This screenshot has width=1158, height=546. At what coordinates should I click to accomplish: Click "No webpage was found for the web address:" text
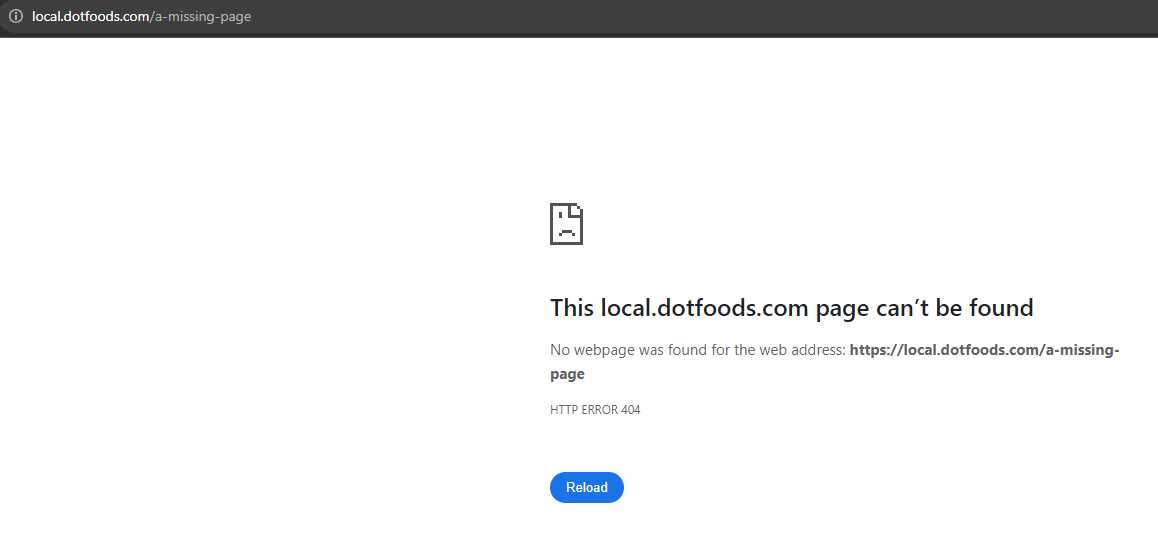coord(698,350)
